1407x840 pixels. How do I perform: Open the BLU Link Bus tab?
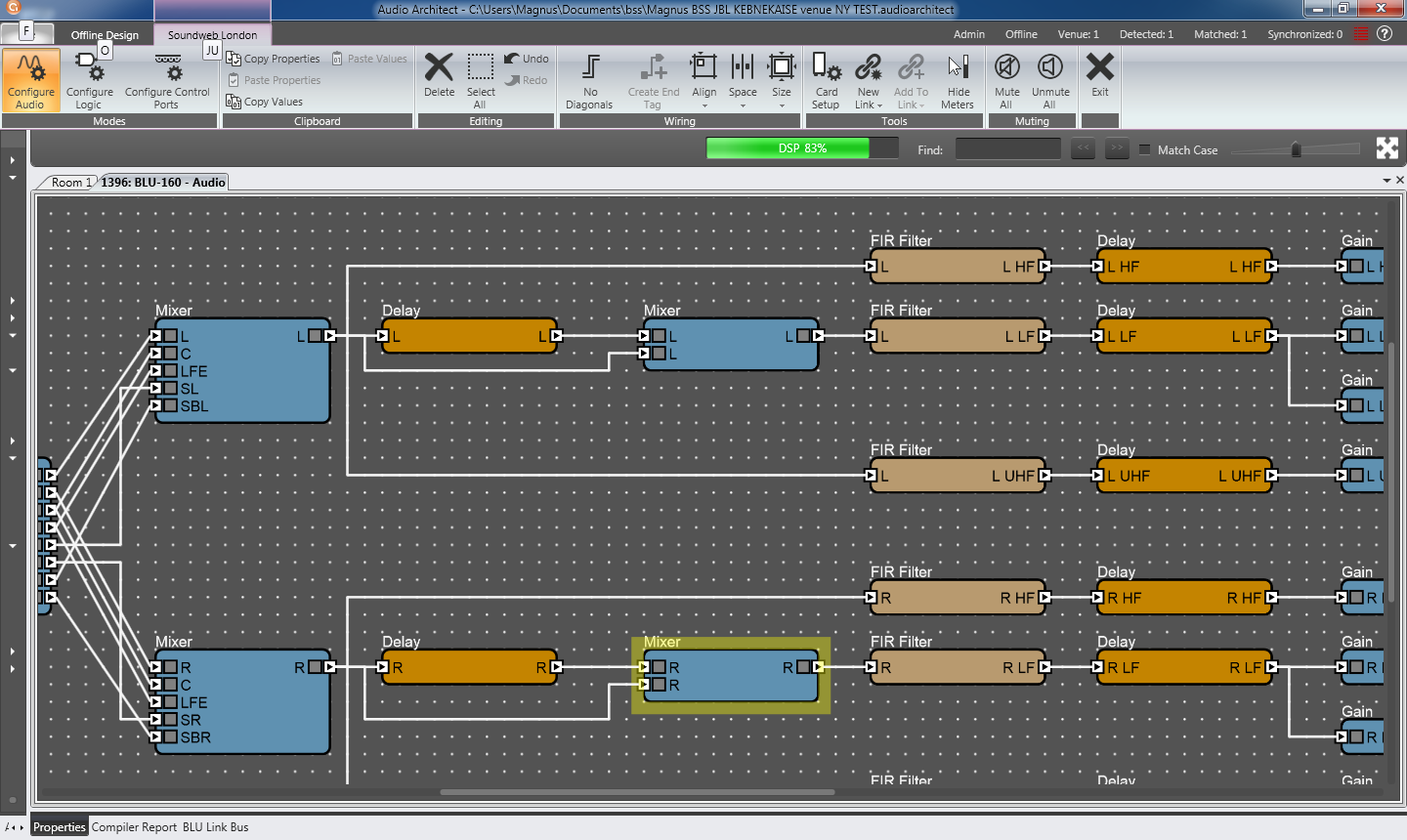coord(216,827)
